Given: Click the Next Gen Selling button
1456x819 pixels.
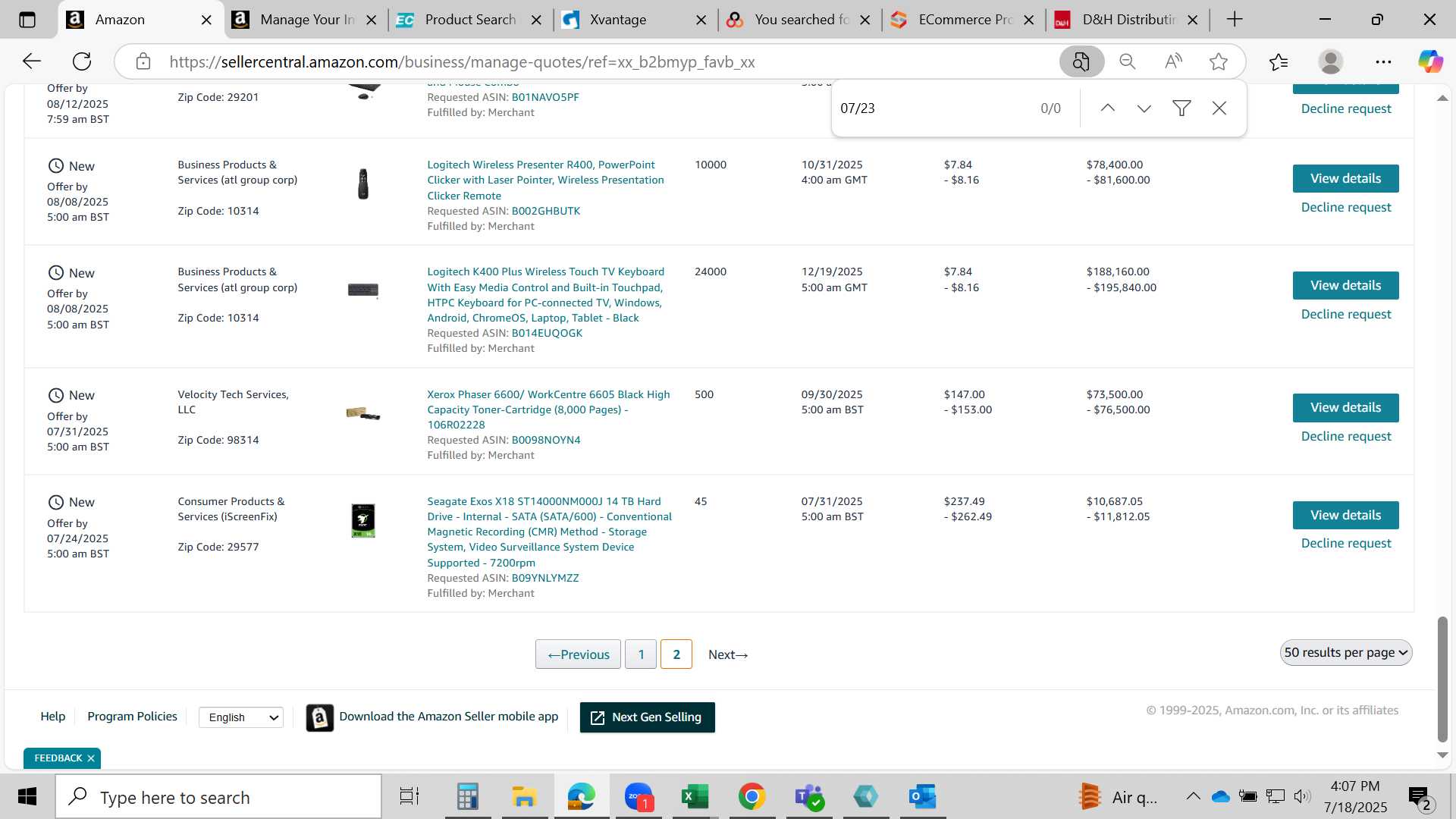Looking at the screenshot, I should [x=647, y=717].
